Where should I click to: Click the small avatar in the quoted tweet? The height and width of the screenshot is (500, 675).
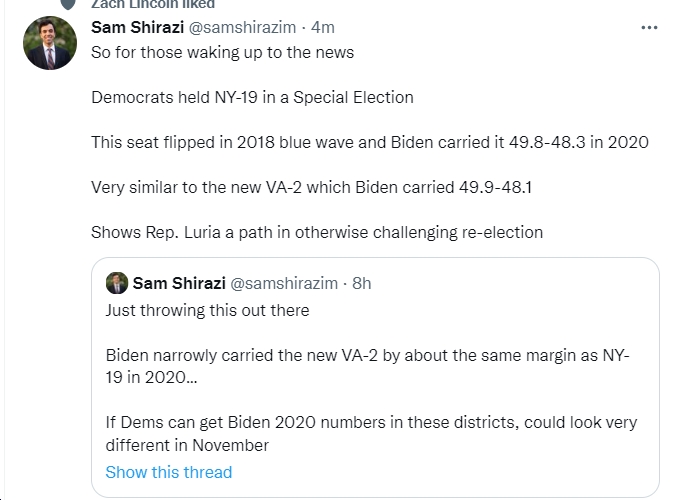tap(117, 283)
